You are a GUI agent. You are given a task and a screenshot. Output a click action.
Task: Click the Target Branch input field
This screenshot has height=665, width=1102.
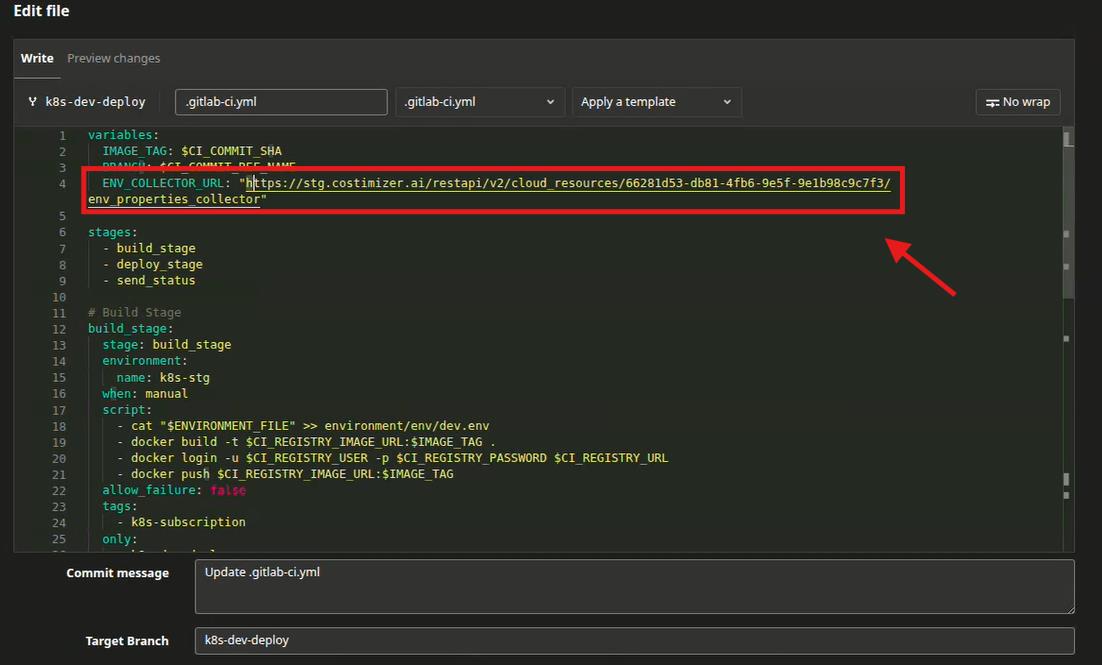click(x=635, y=640)
